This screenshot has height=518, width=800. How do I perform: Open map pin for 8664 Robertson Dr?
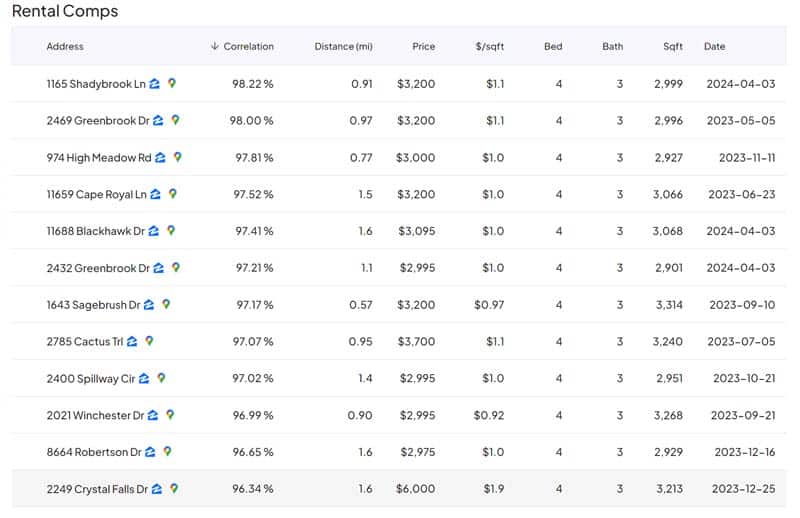pyautogui.click(x=167, y=452)
